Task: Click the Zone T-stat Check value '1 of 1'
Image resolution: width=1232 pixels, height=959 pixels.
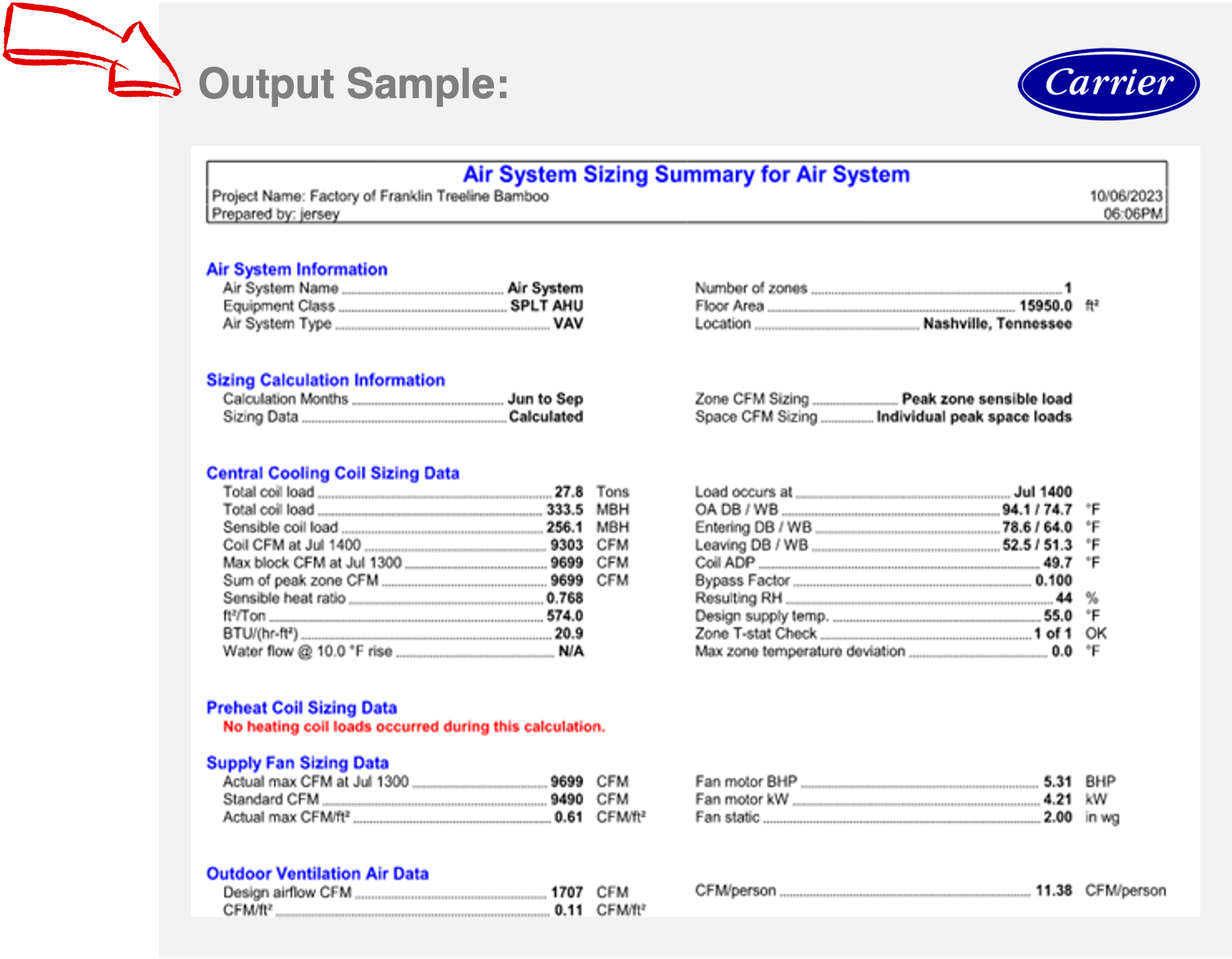Action: (1053, 633)
